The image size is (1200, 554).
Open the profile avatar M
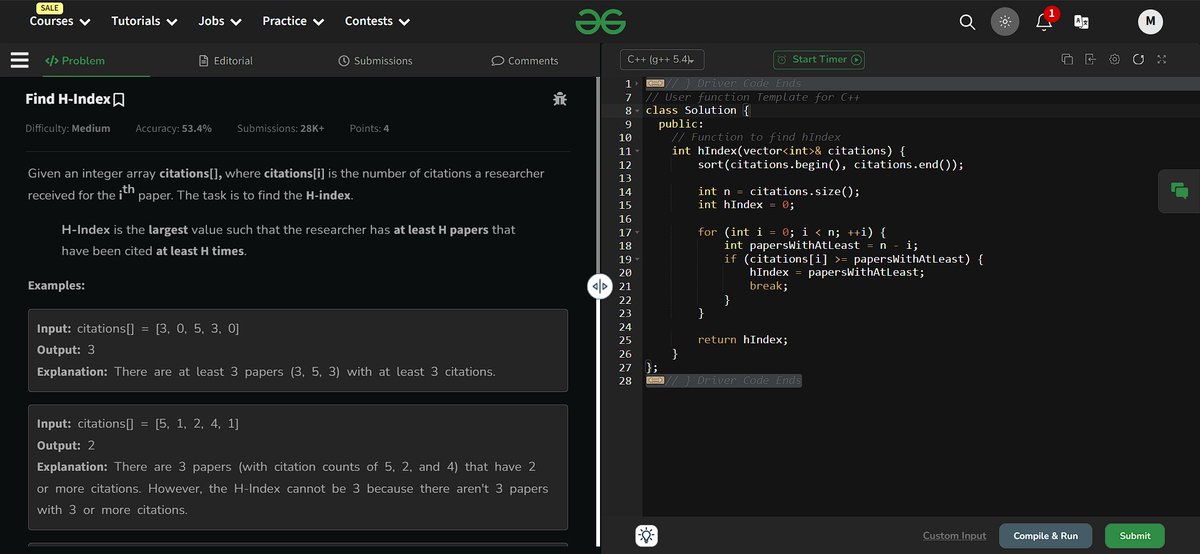click(x=1150, y=21)
